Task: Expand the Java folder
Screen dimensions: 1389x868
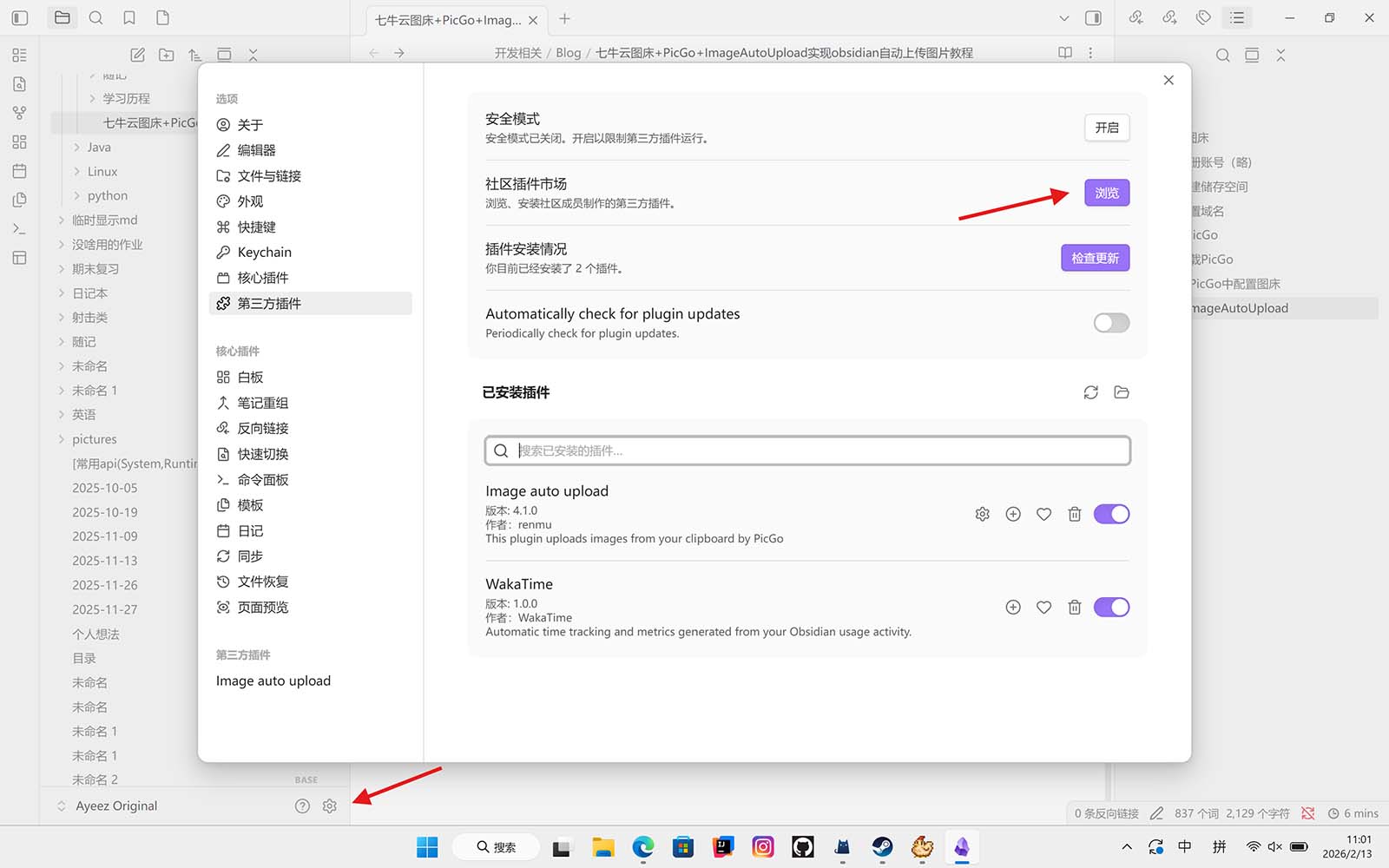Action: [x=98, y=148]
